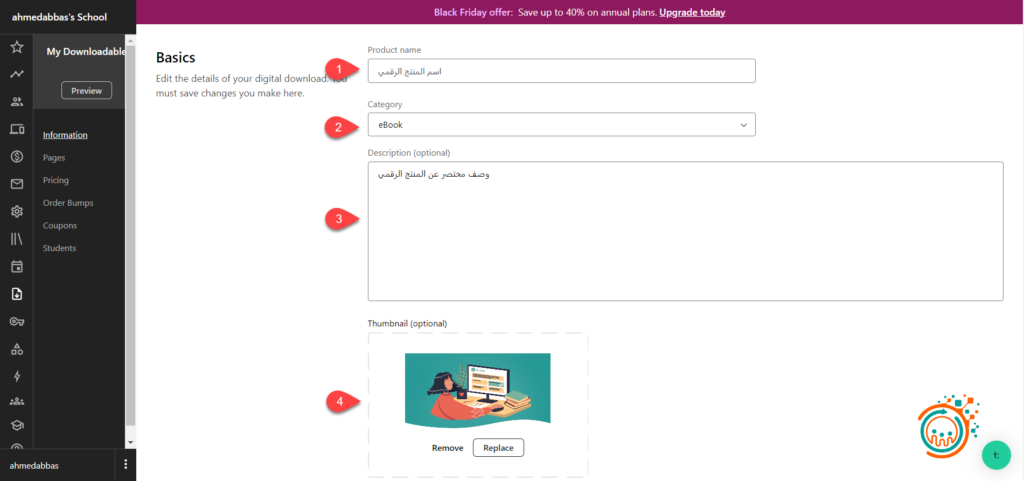This screenshot has height=481, width=1024.
Task: Click the key icon in the sidebar
Action: [x=16, y=321]
